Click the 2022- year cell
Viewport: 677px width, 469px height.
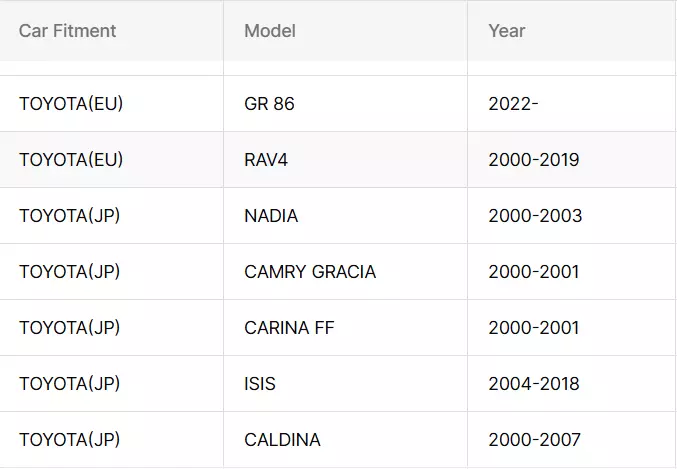(x=572, y=104)
